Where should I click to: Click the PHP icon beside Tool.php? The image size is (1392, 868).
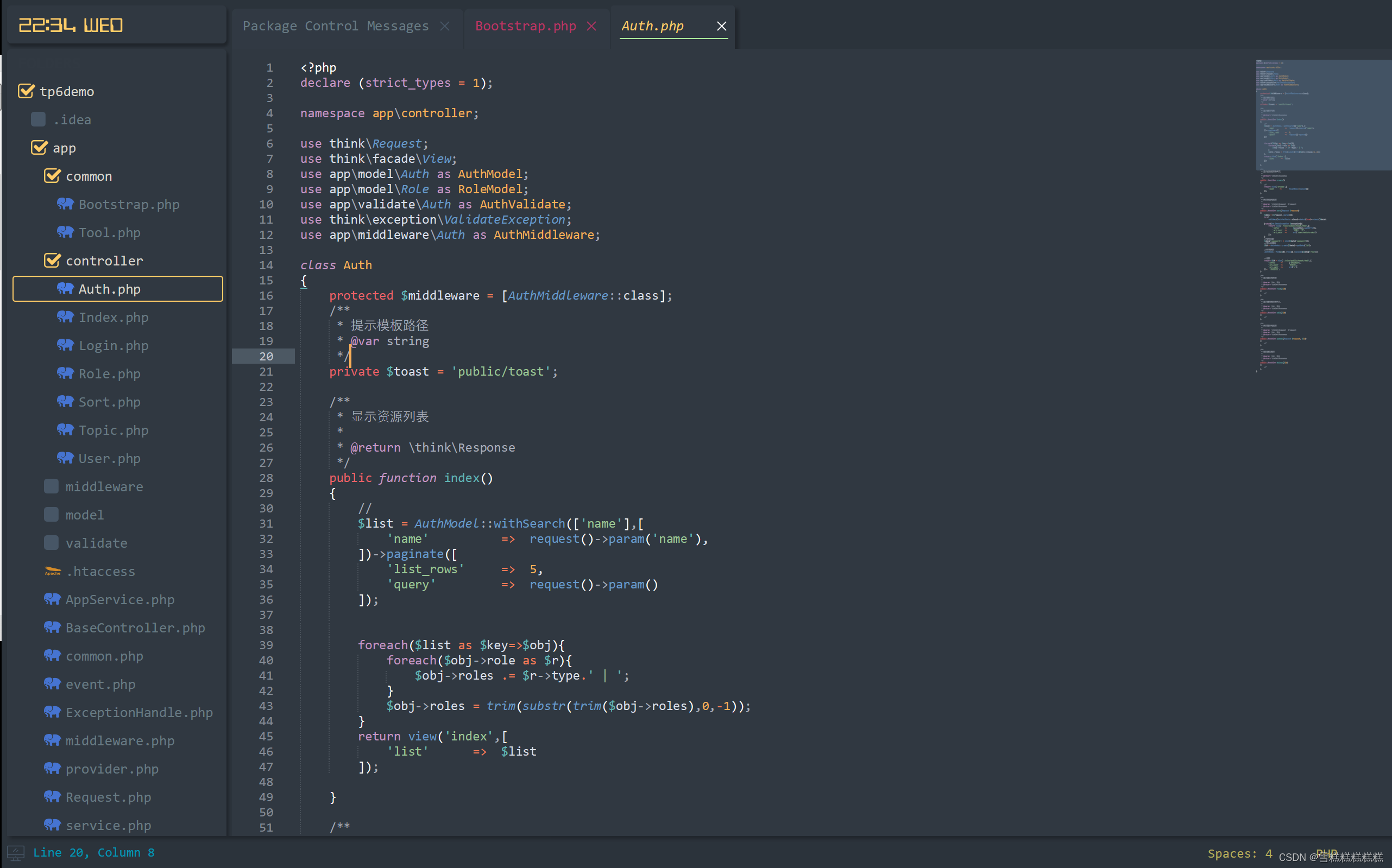point(66,232)
